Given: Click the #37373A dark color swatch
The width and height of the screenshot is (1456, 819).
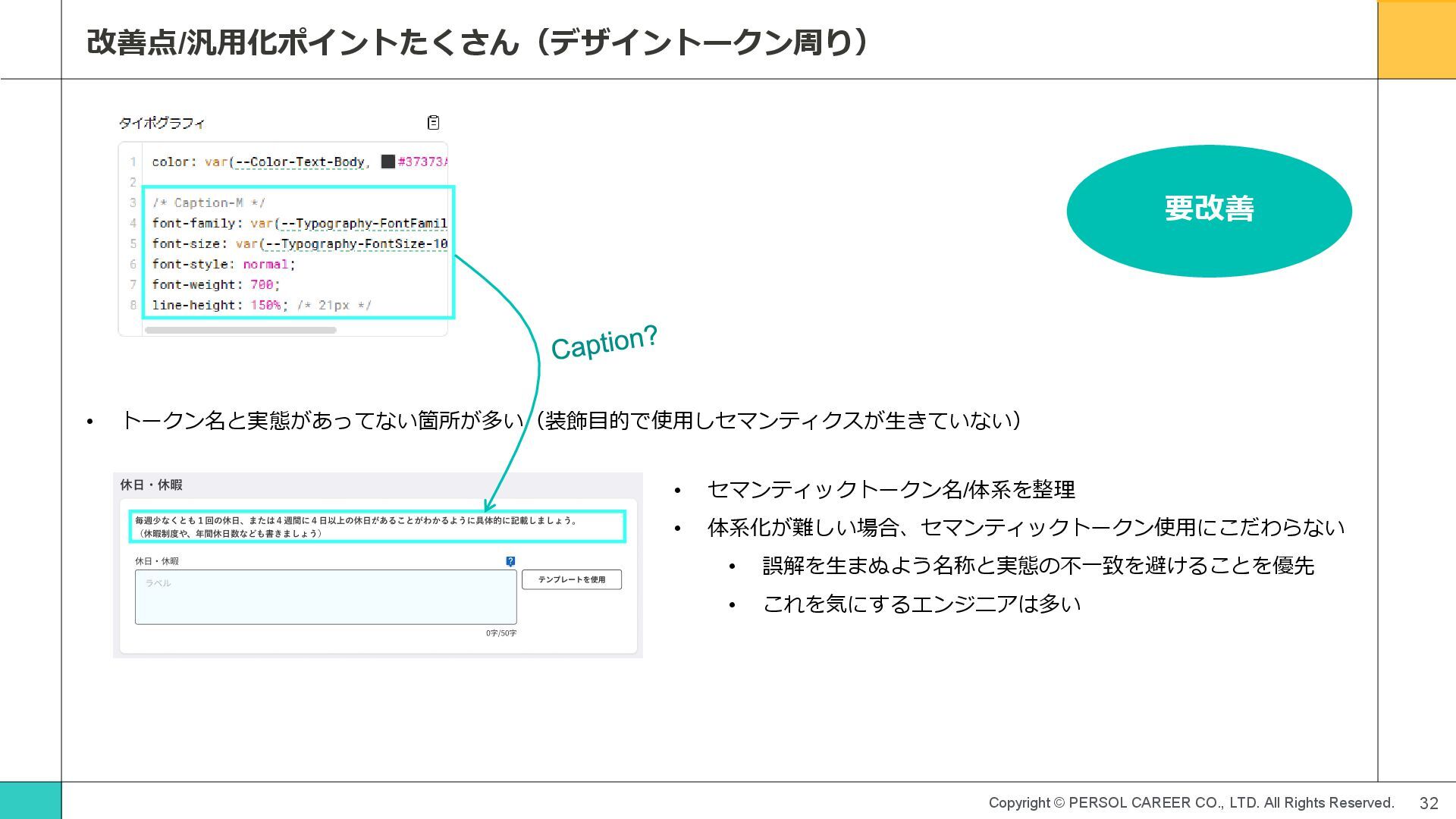Looking at the screenshot, I should coord(388,162).
